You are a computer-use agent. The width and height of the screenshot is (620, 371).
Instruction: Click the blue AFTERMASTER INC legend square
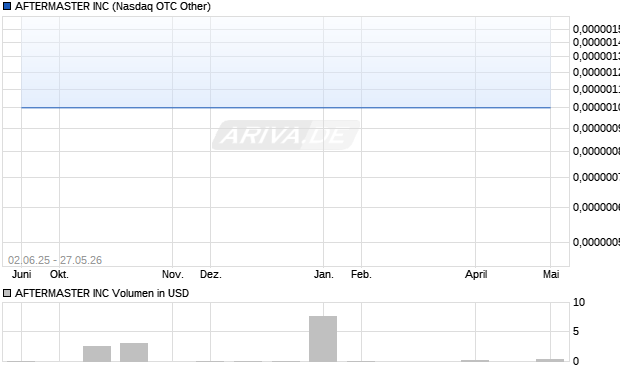pos(7,6)
